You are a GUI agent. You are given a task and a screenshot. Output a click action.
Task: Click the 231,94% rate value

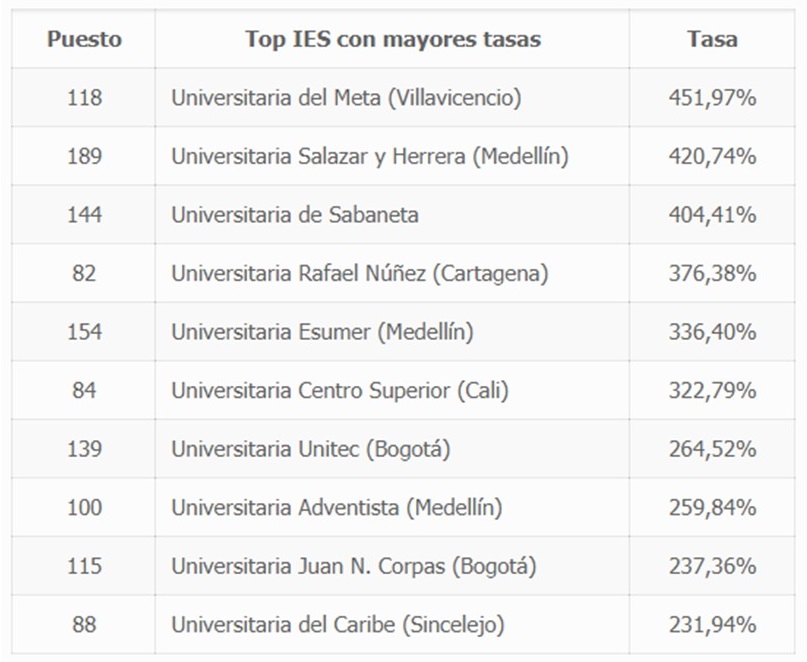click(712, 625)
